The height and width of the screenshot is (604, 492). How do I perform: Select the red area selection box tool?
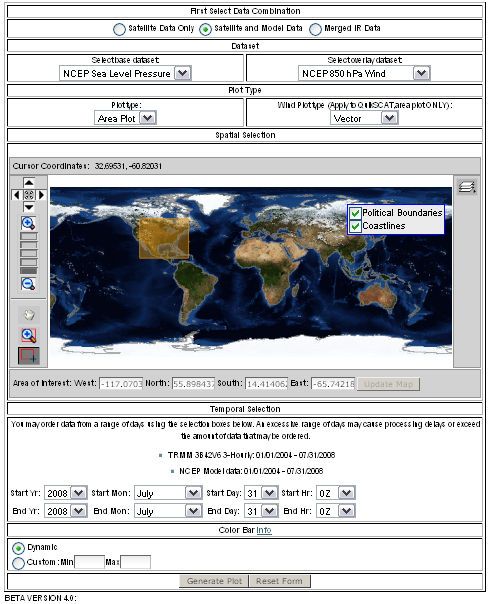(x=29, y=356)
